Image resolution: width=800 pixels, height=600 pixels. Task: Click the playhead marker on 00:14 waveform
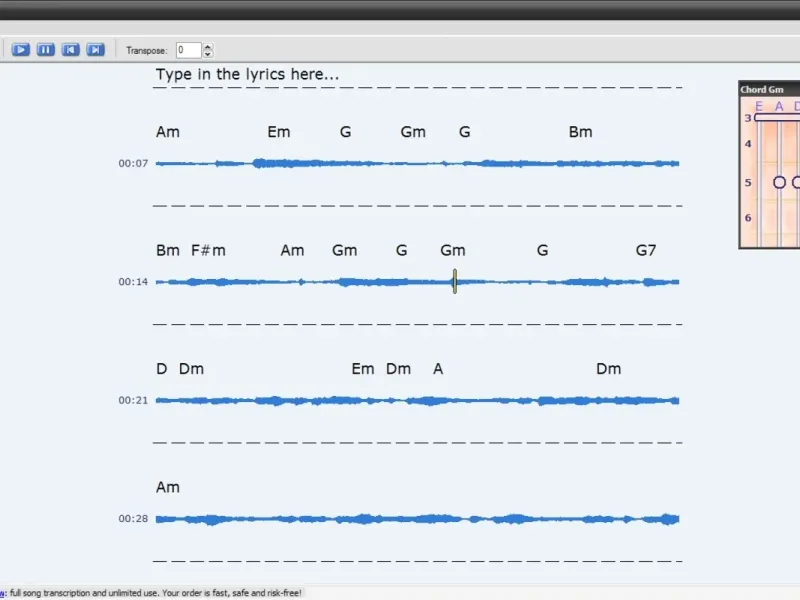click(x=455, y=282)
